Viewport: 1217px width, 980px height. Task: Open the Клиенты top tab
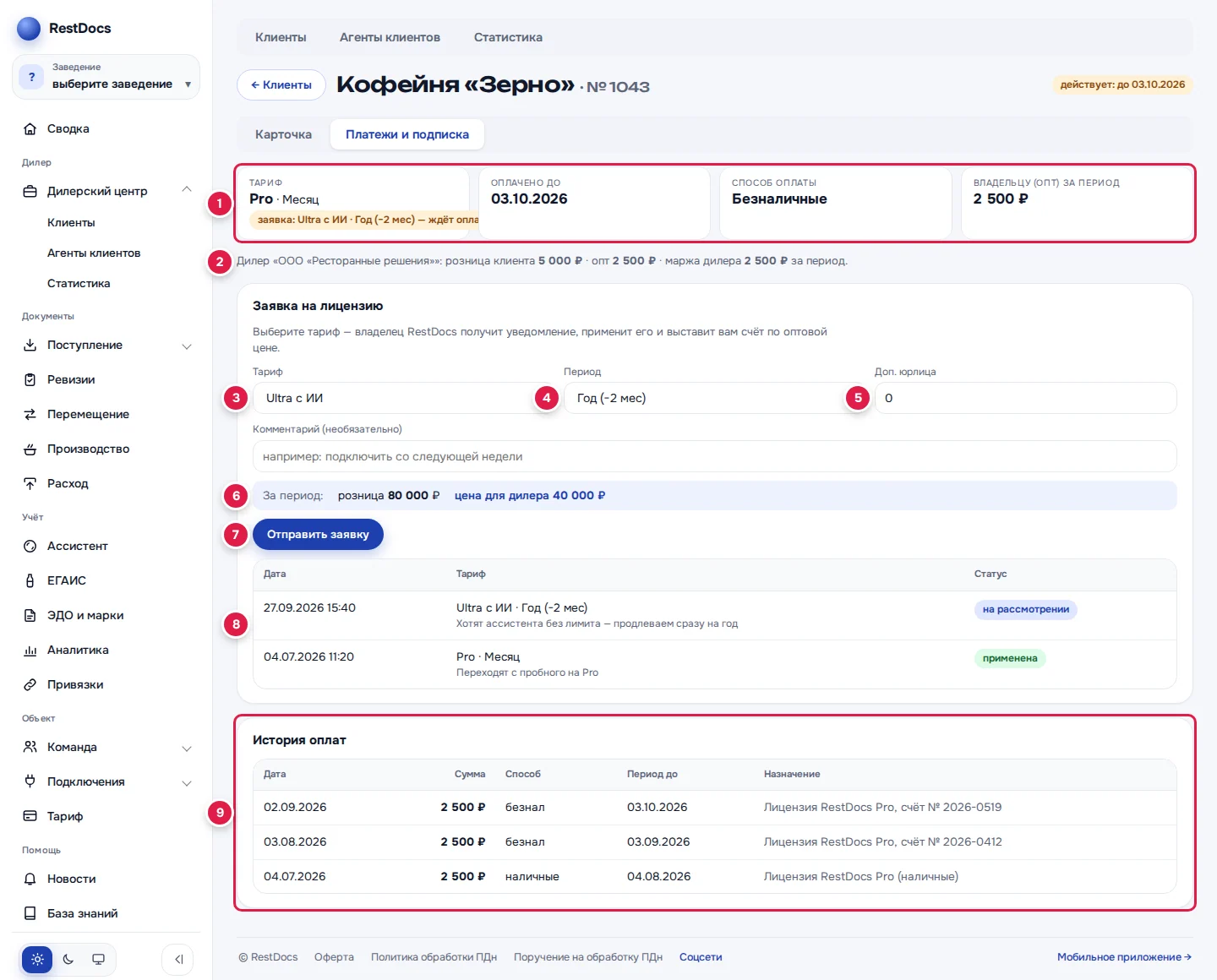click(281, 38)
